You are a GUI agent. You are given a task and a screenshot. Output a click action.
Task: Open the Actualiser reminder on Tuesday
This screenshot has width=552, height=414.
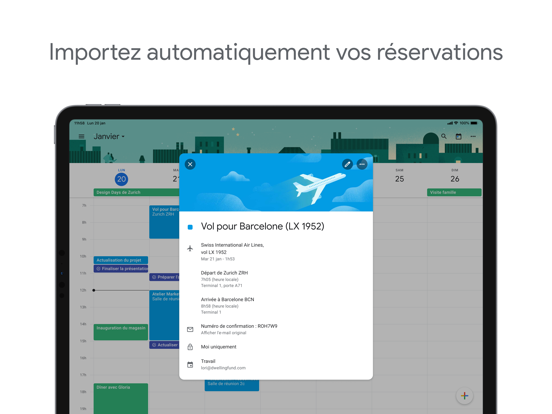pyautogui.click(x=164, y=345)
